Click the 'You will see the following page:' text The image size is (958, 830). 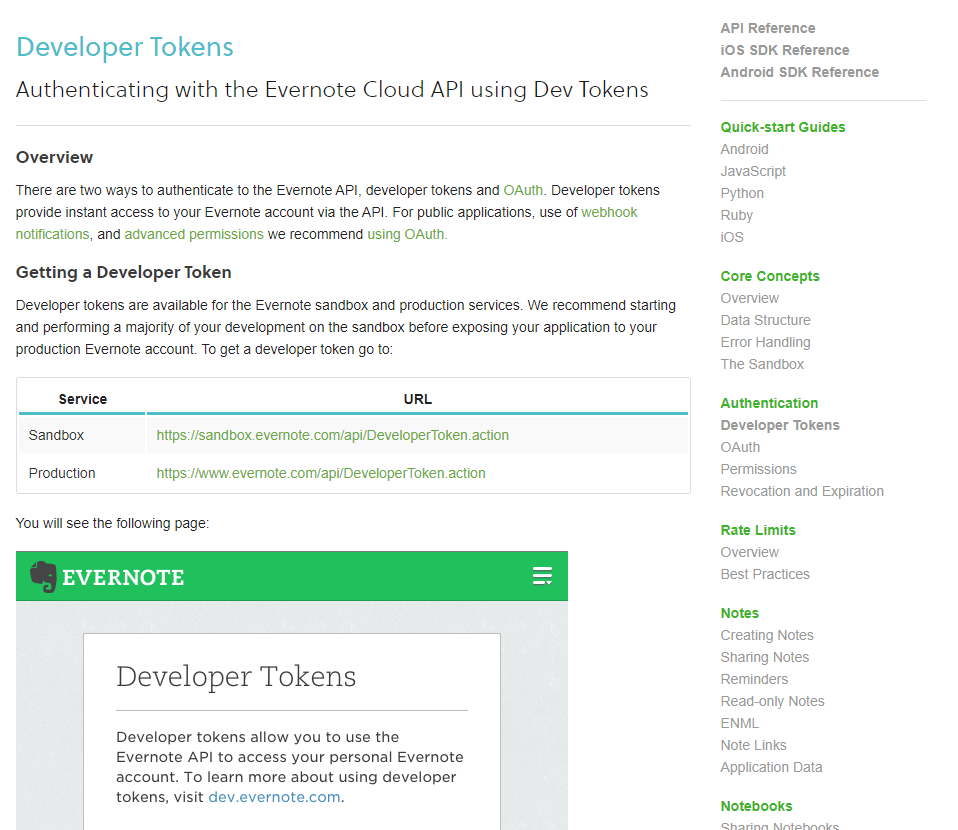(112, 523)
